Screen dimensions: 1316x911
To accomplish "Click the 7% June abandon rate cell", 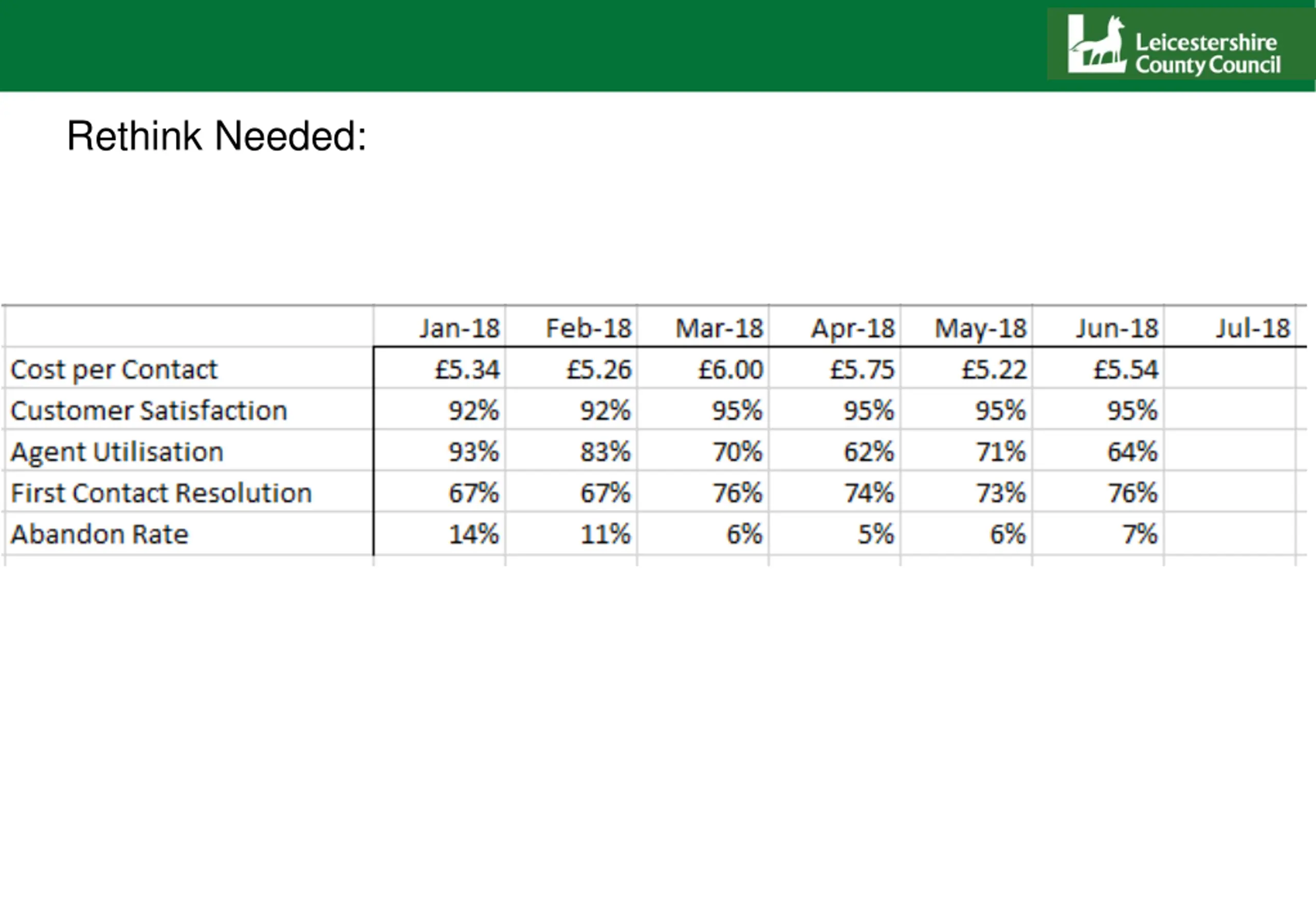I will click(1098, 533).
